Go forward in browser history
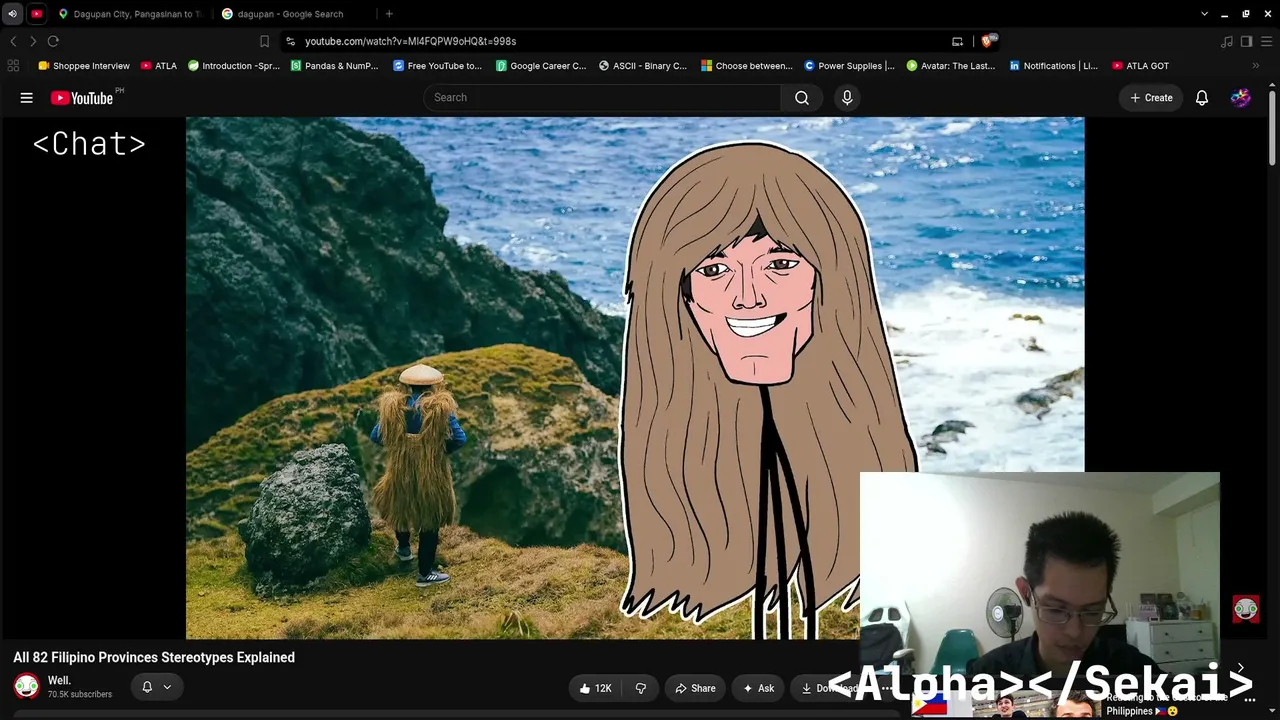Screen dimensions: 1280x720 33,41
